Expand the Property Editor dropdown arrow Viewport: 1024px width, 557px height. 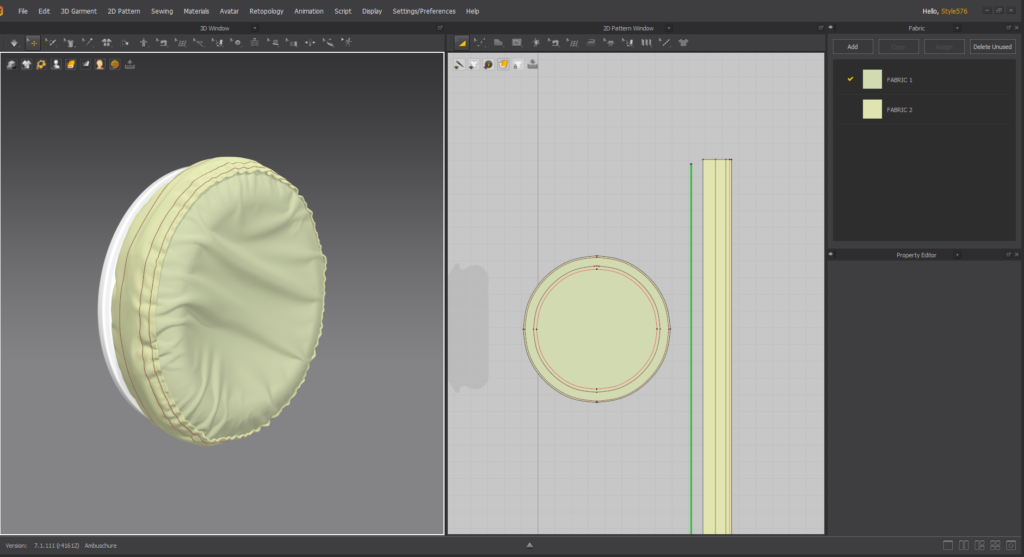[957, 255]
